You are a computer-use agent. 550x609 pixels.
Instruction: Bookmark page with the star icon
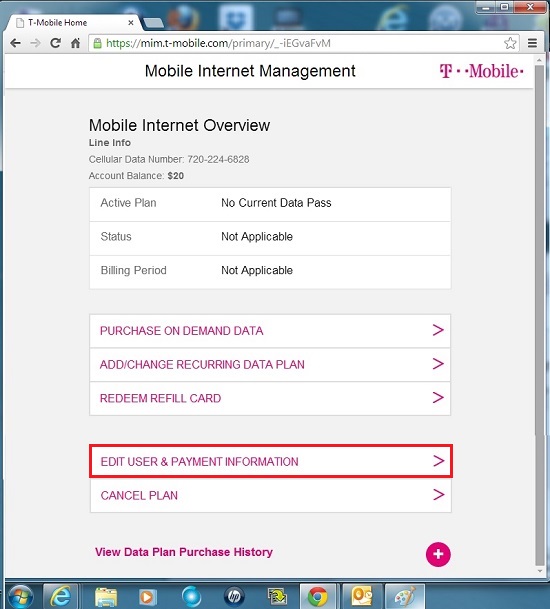[x=510, y=43]
